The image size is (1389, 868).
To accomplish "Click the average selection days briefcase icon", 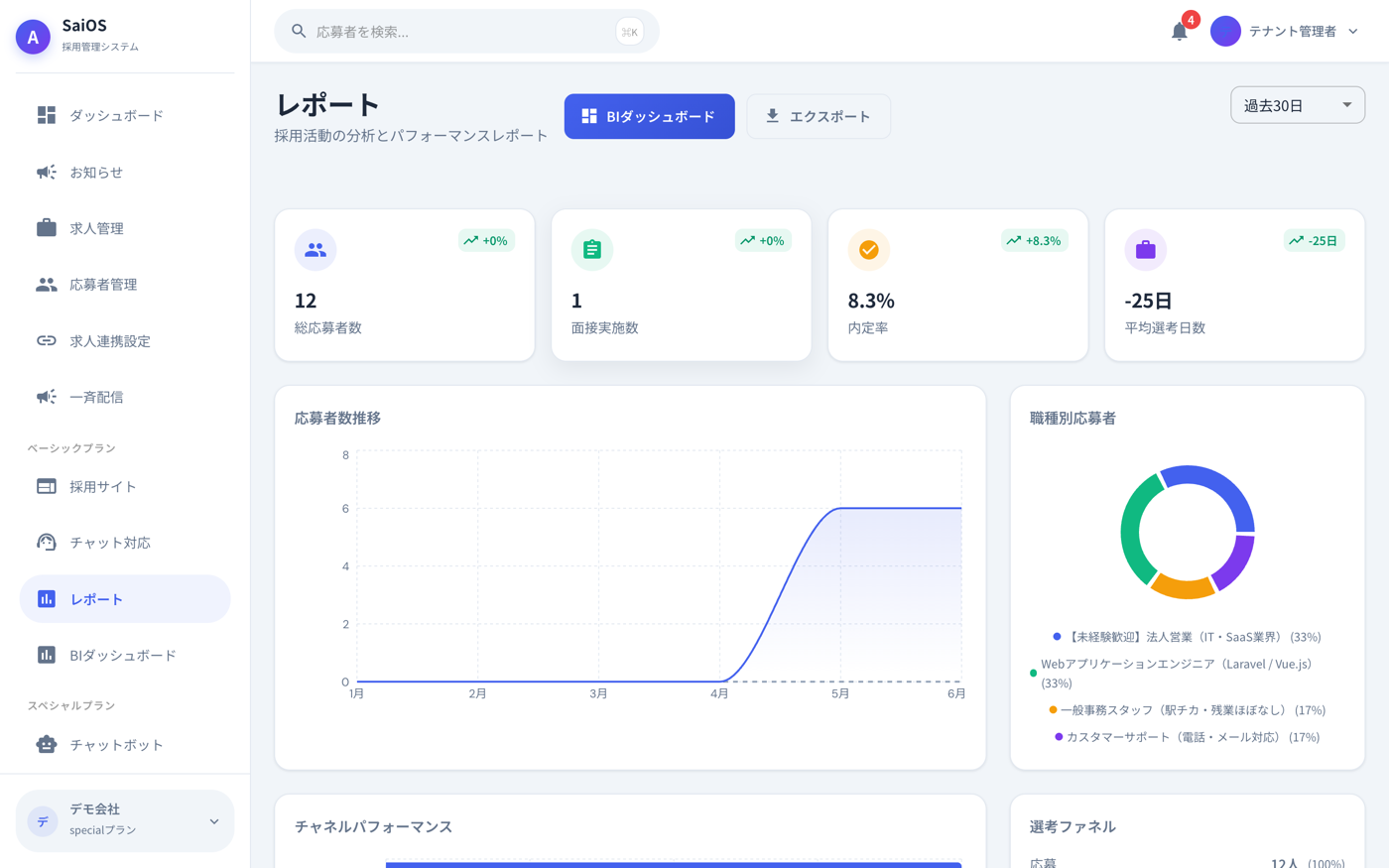I will (x=1146, y=250).
